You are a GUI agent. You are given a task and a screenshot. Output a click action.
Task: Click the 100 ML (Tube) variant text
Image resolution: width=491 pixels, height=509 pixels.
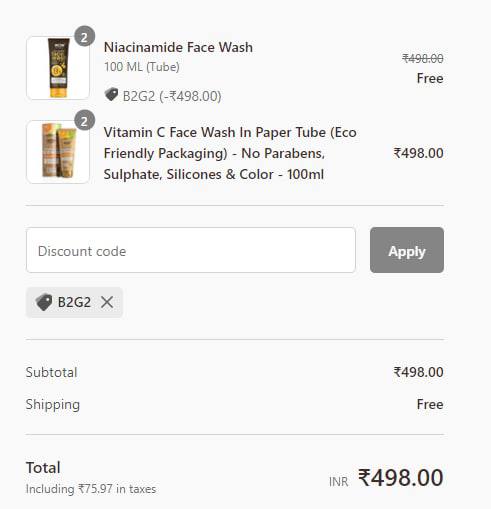click(x=142, y=67)
